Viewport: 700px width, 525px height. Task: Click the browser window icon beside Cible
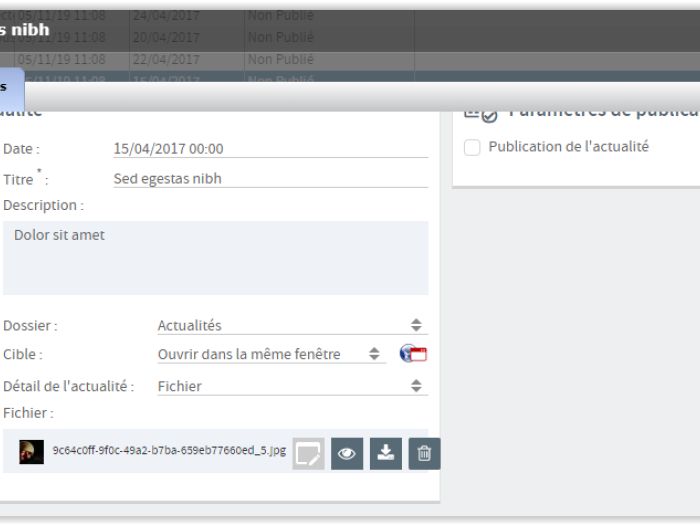click(x=413, y=354)
